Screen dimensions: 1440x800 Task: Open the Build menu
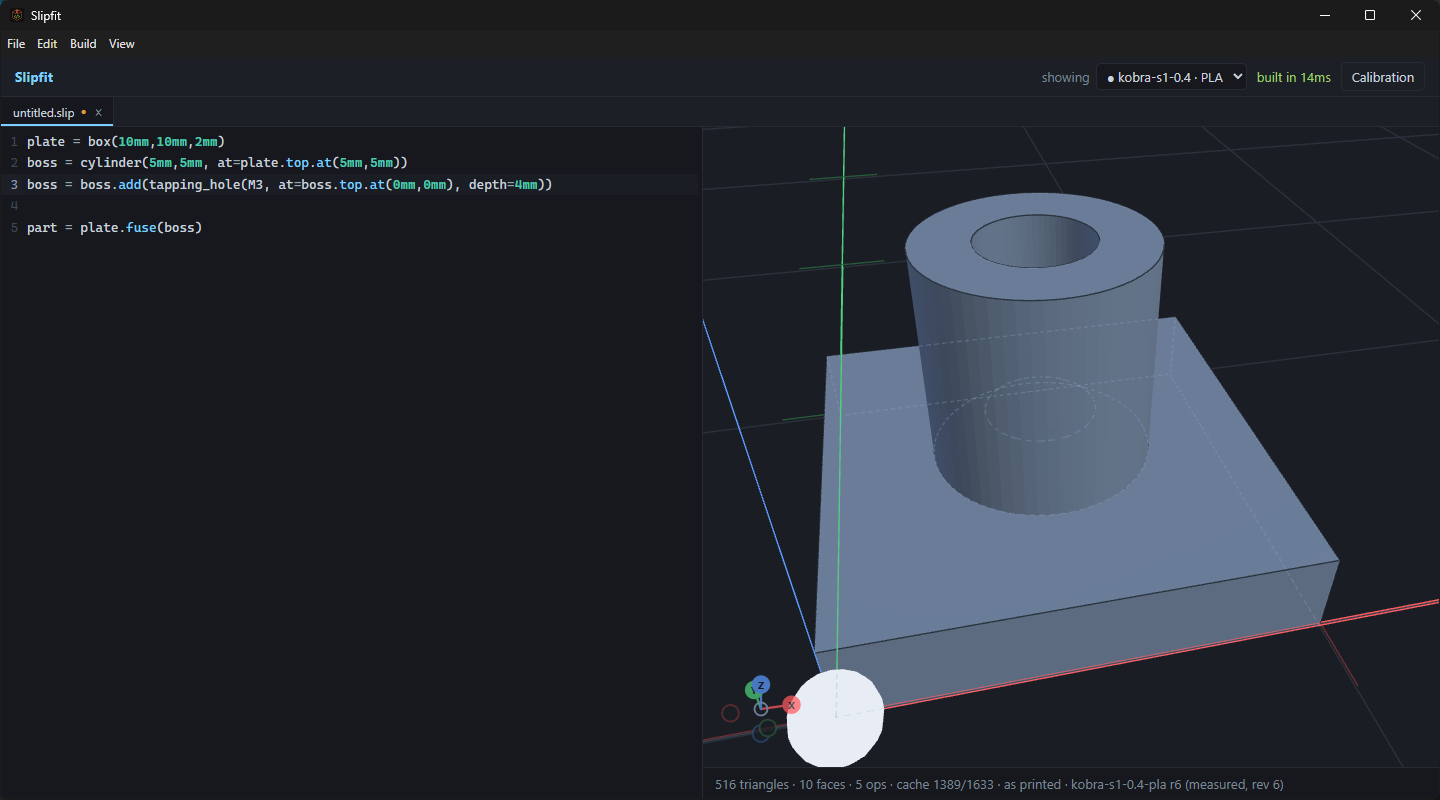click(83, 44)
